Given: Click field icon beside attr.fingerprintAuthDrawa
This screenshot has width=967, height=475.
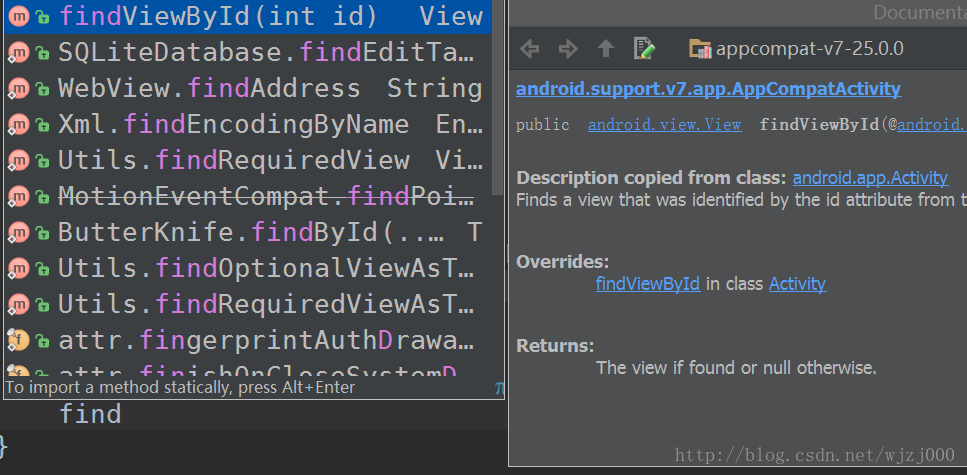Looking at the screenshot, I should click(x=19, y=339).
